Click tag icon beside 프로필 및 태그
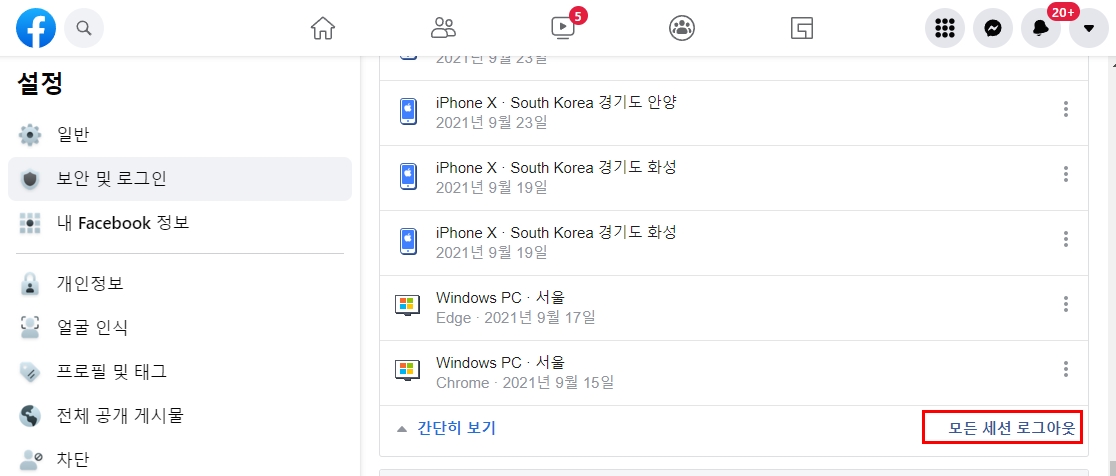Viewport: 1116px width, 476px height. [30, 372]
